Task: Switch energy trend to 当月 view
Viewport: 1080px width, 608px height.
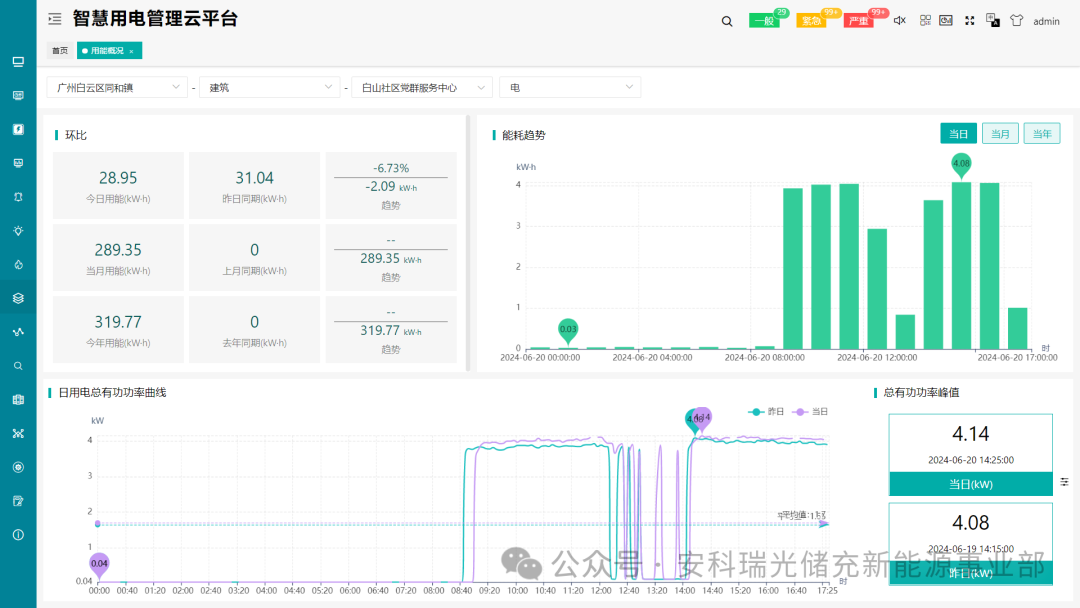Action: 1000,134
